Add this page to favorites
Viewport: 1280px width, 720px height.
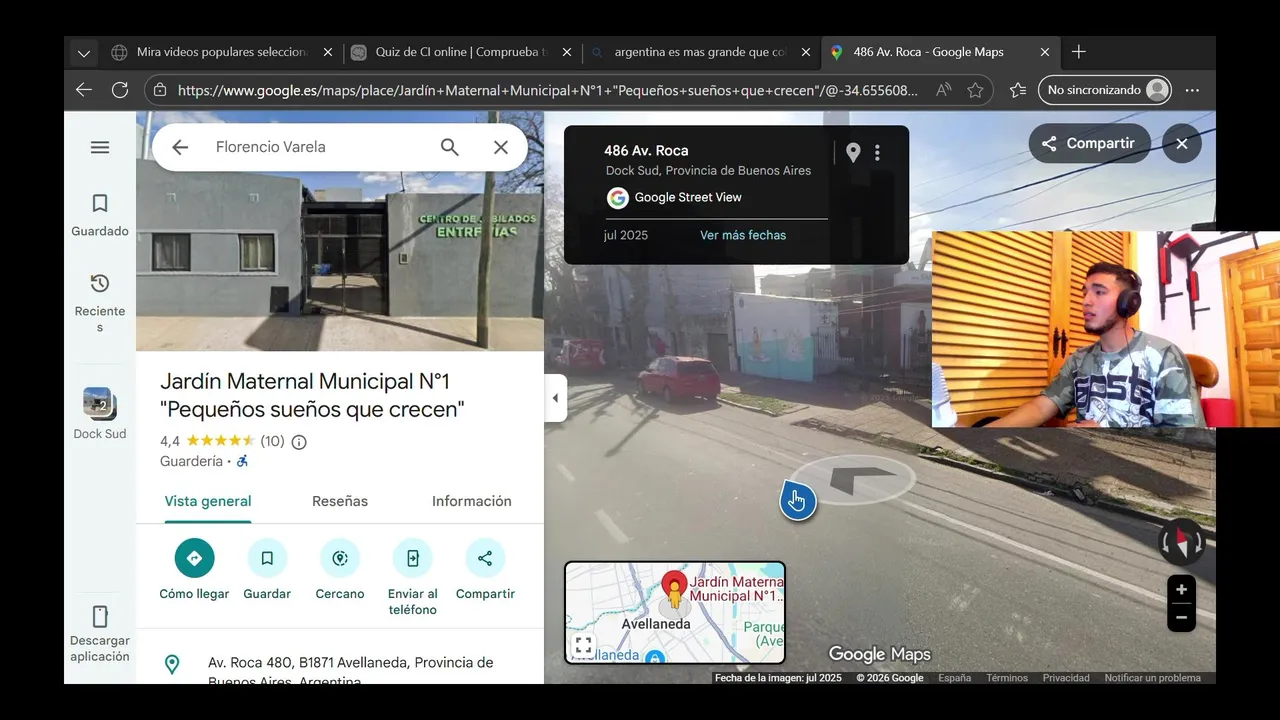[975, 90]
